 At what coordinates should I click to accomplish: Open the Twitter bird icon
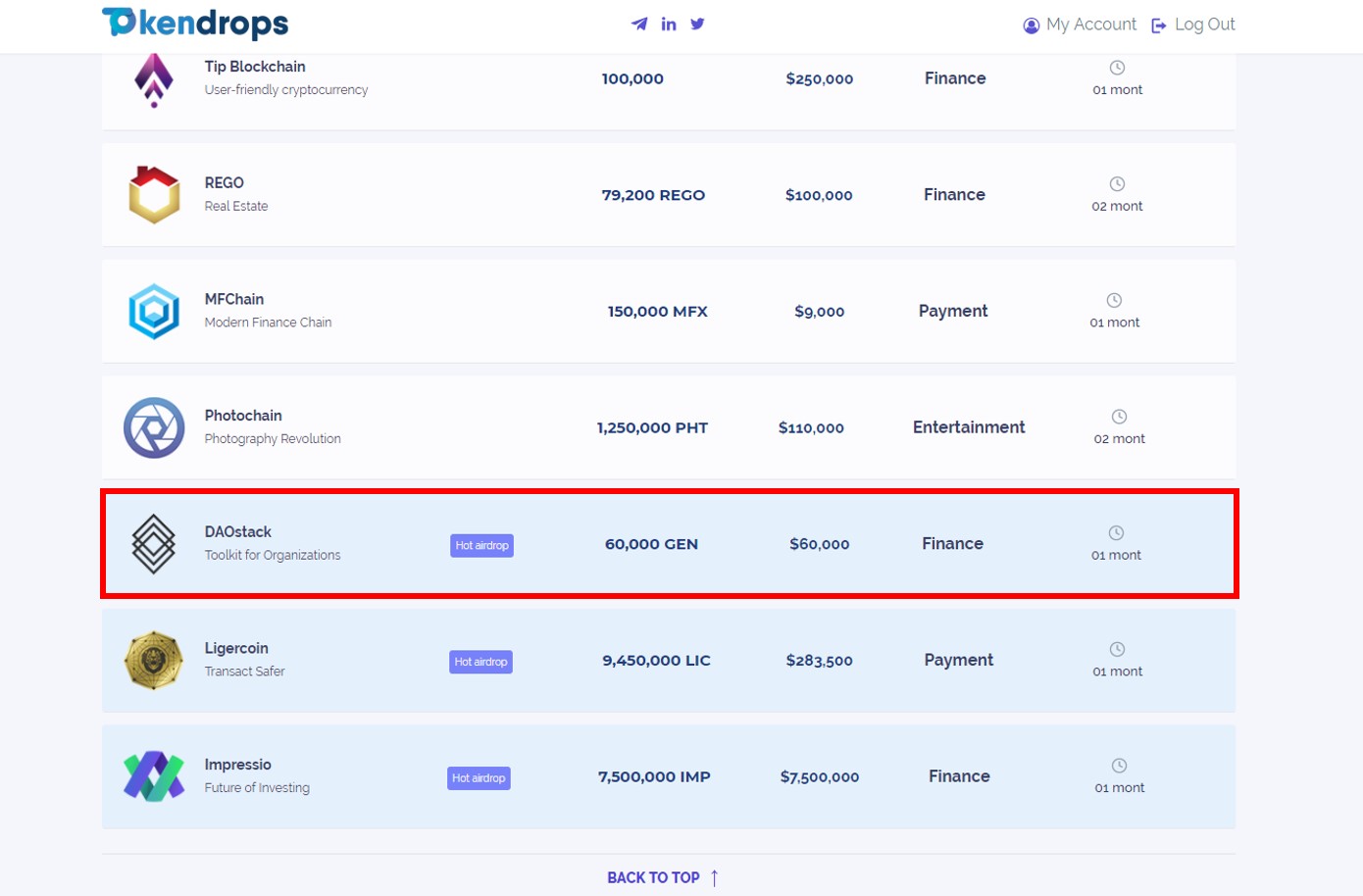697,24
